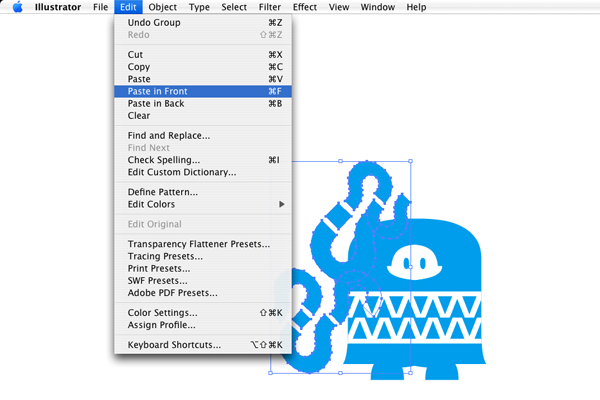Open the Filter menu
The height and width of the screenshot is (400, 600).
point(270,7)
